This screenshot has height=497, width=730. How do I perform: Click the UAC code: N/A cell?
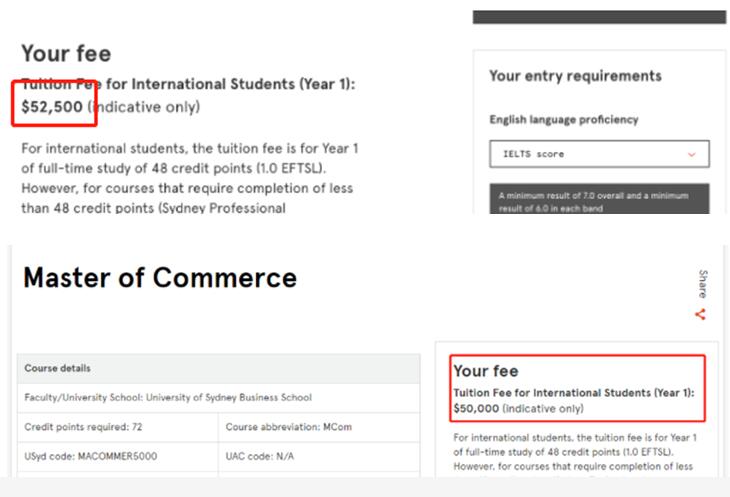click(x=319, y=457)
